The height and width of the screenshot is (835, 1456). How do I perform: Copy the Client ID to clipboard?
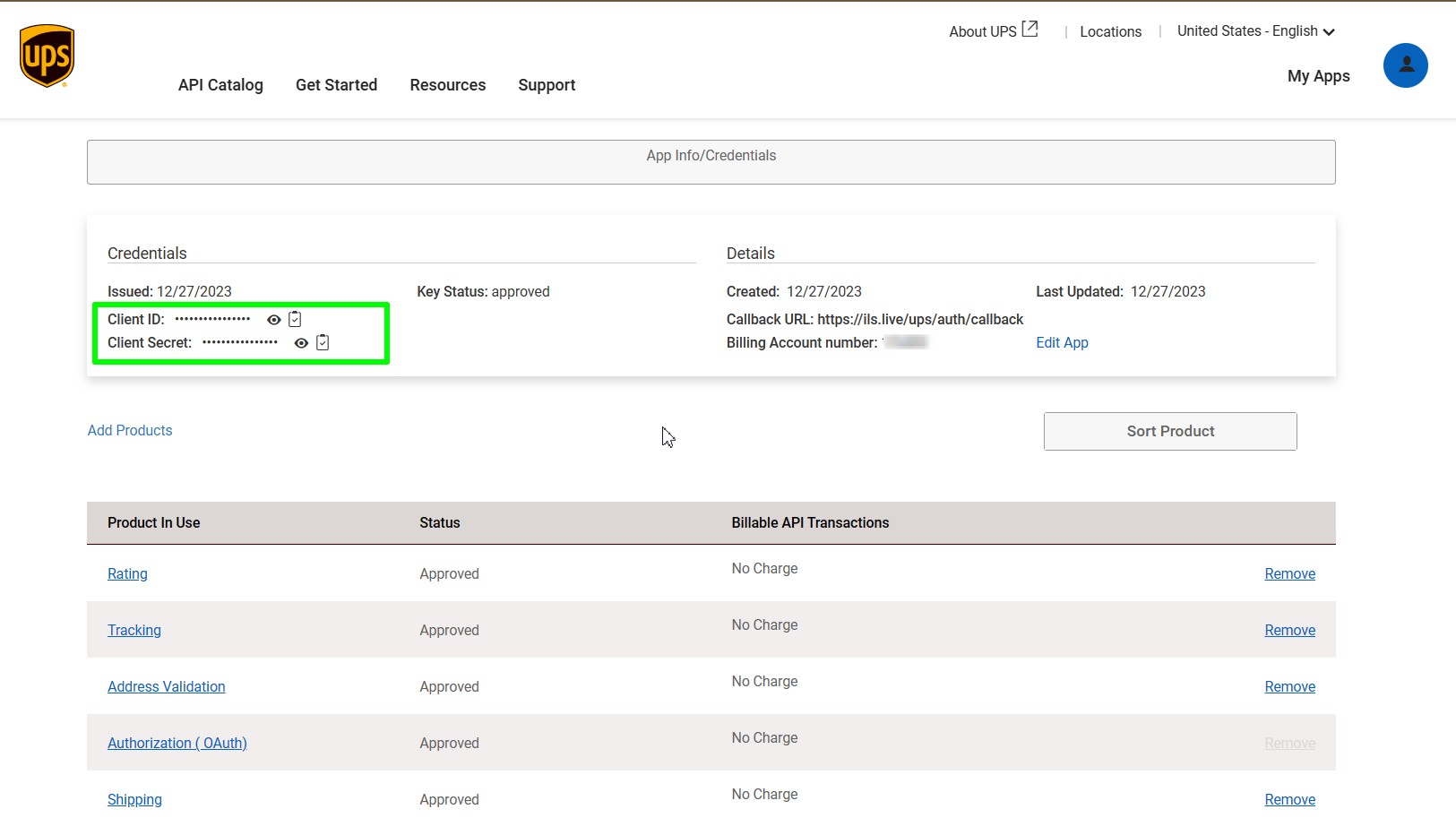(x=295, y=319)
